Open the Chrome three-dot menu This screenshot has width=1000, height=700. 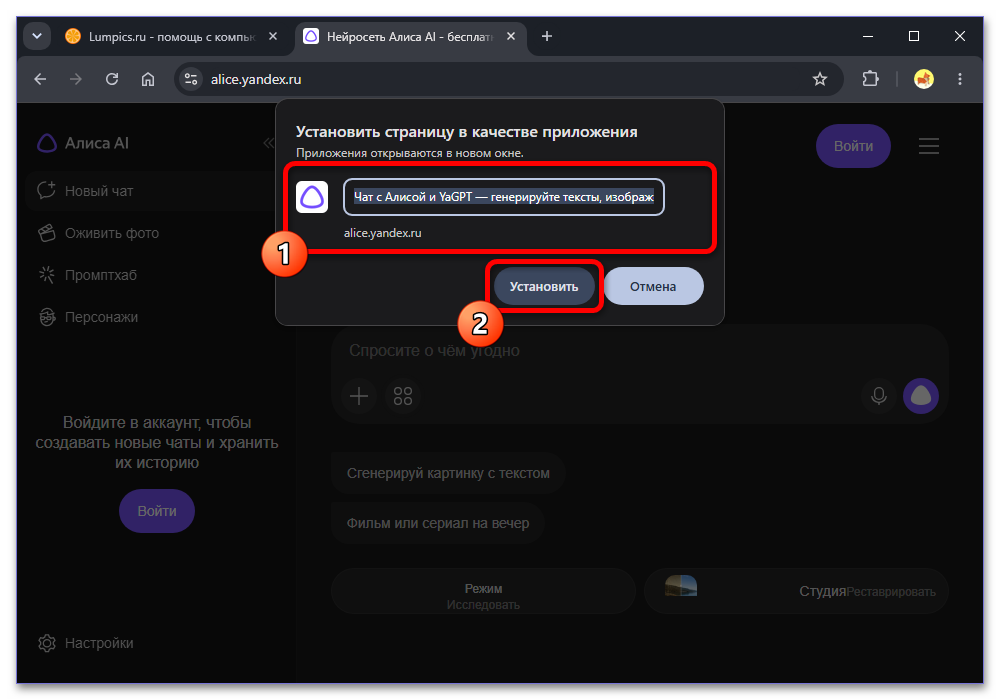point(960,79)
